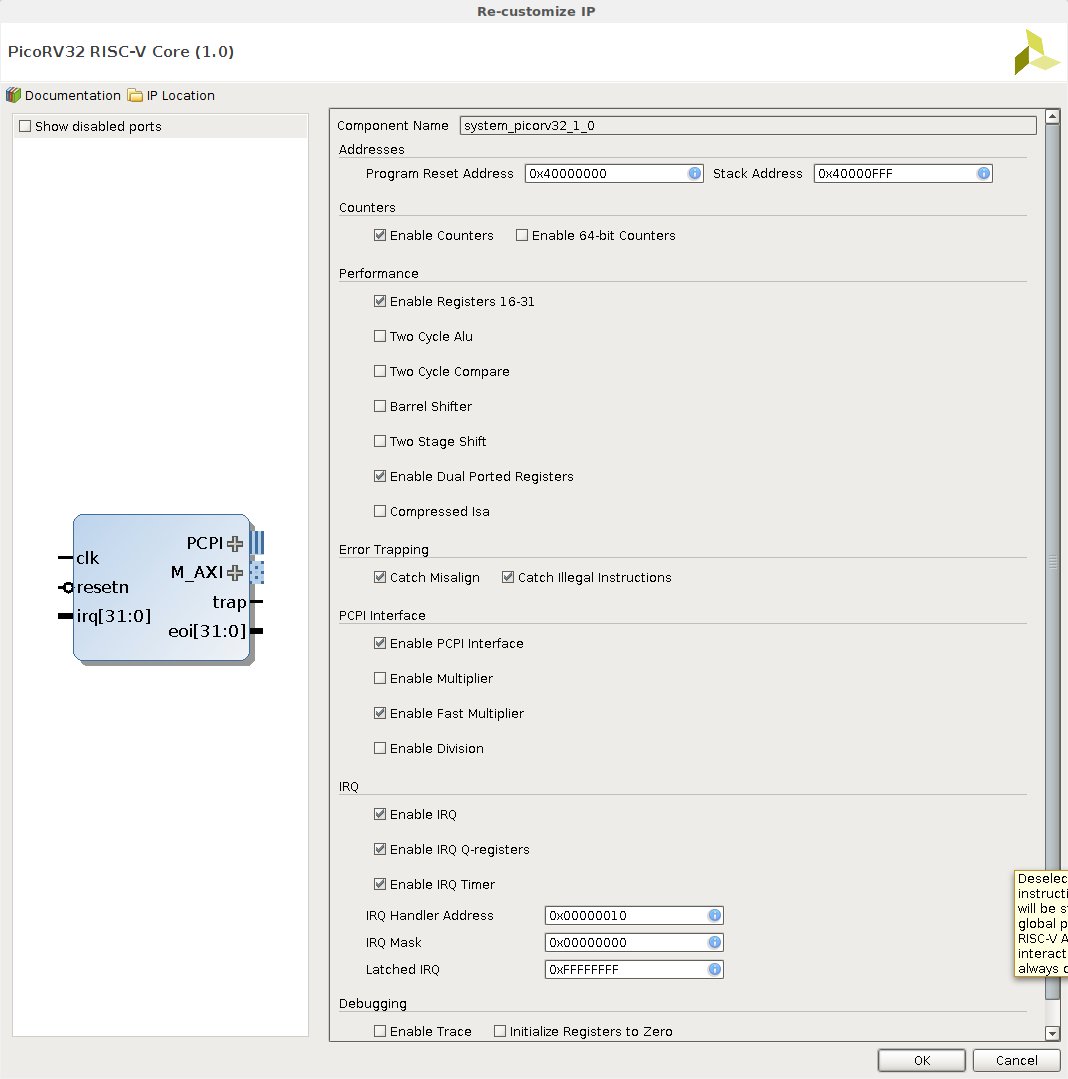Screen dimensions: 1068x1079
Task: Check the Two Cycle Compare option
Action: [x=380, y=371]
